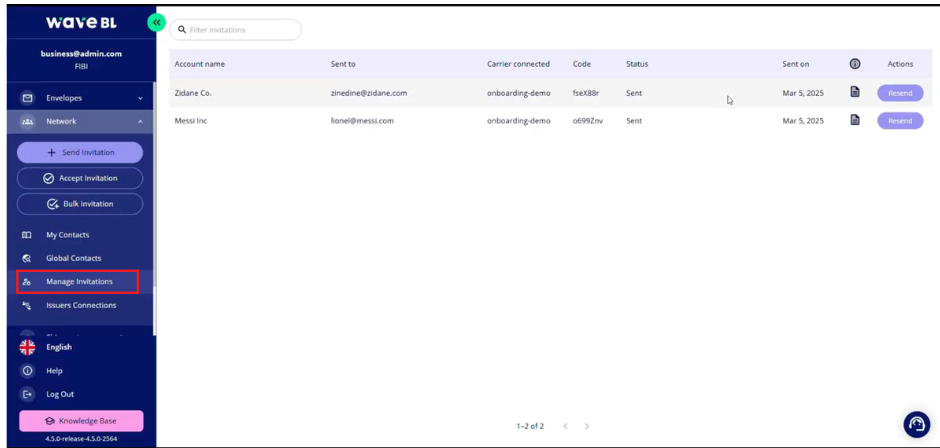
Task: Click Mar 5, 2025 in Zidane Co. row
Action: (x=803, y=93)
